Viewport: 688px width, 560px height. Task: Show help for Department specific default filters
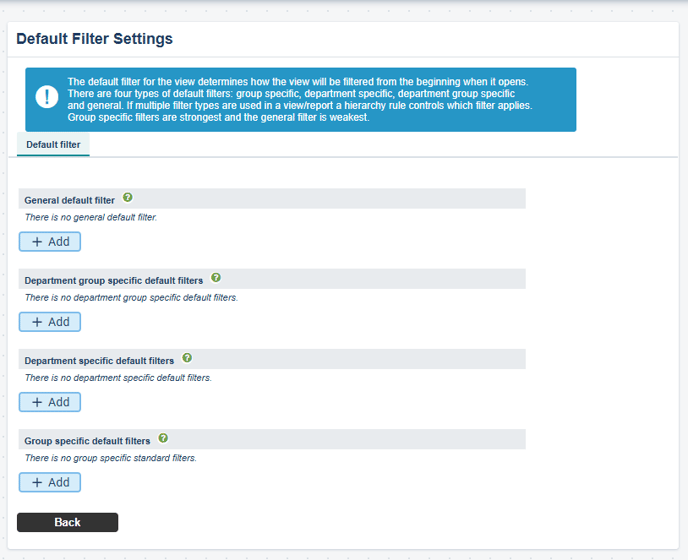[x=187, y=359]
